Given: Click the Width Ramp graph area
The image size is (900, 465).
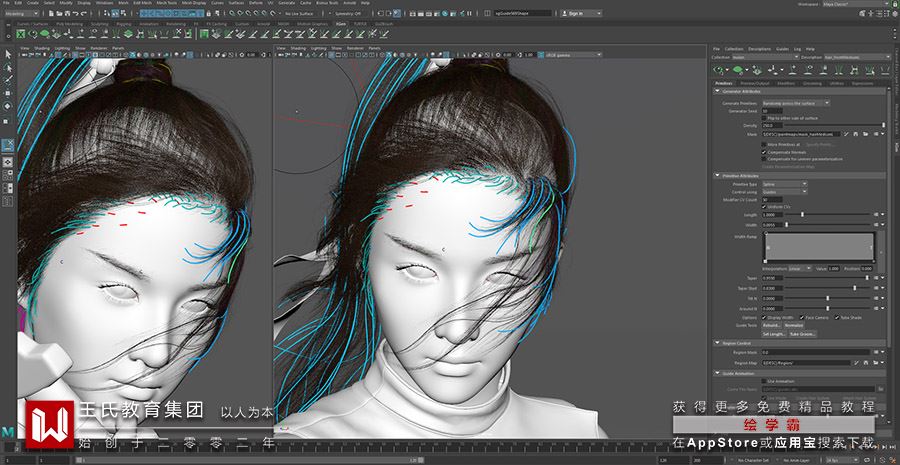Looking at the screenshot, I should [819, 247].
